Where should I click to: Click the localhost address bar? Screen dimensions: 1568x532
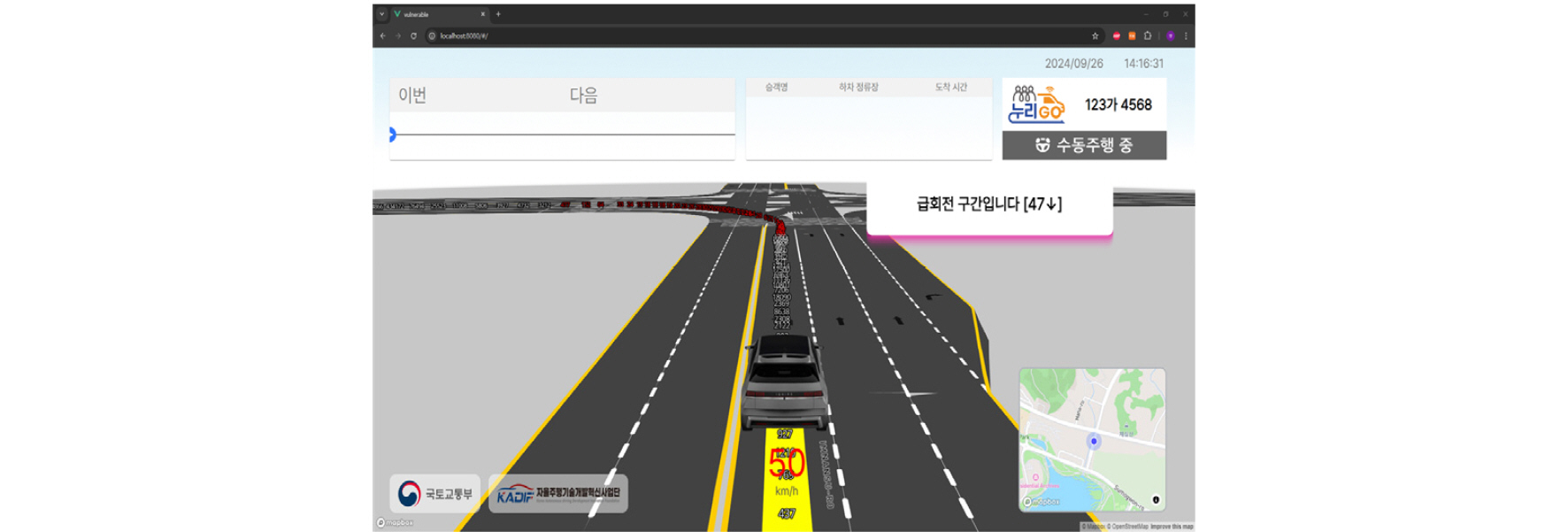tap(764, 36)
